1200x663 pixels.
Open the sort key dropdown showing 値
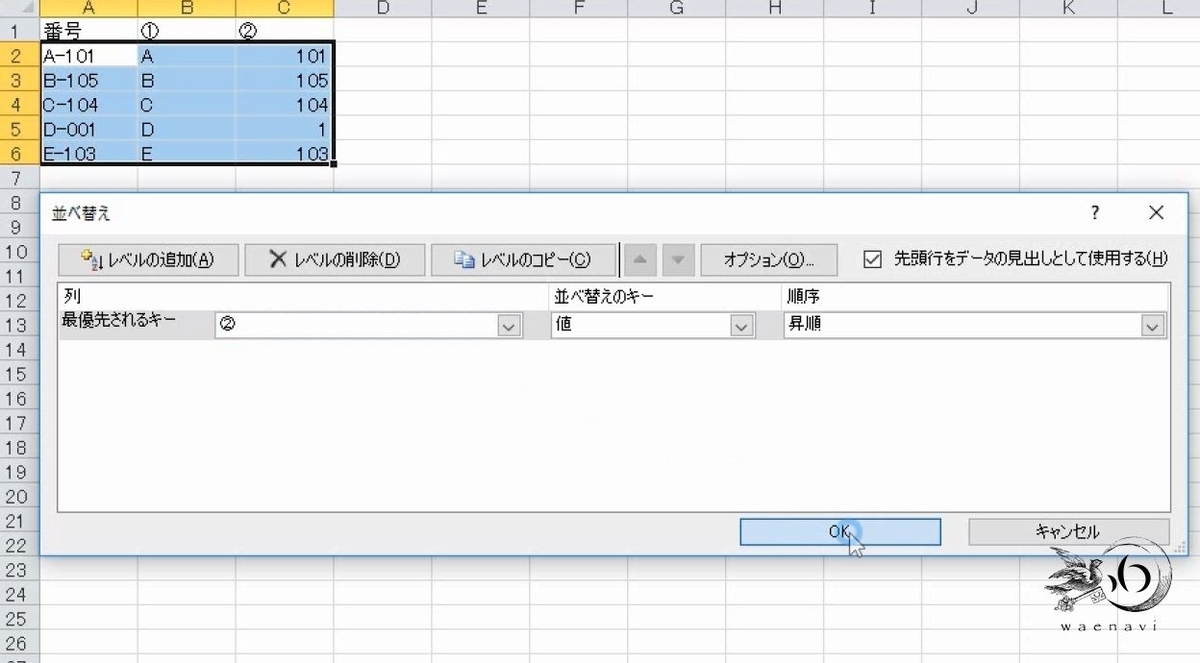(740, 325)
